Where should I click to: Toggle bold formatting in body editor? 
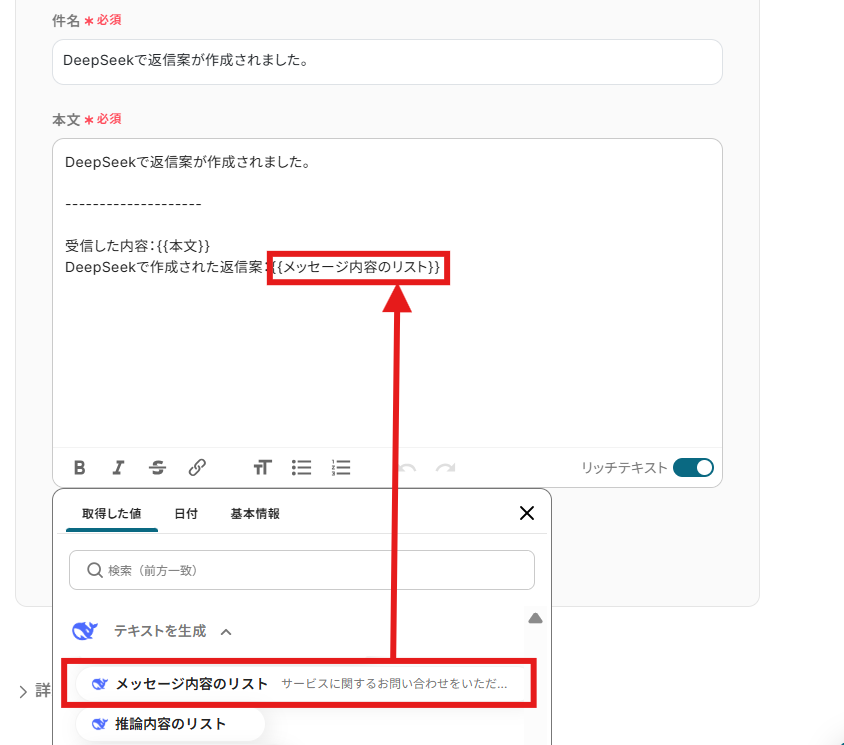tap(80, 468)
